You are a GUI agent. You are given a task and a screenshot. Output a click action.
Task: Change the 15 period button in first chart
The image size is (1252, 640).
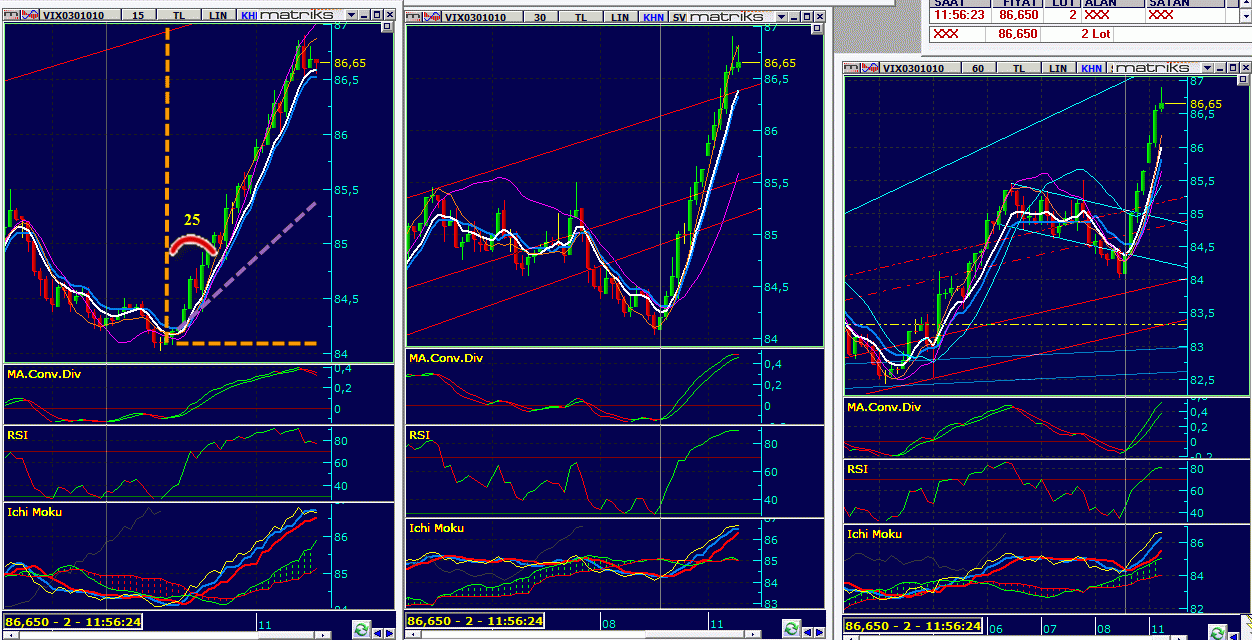137,16
